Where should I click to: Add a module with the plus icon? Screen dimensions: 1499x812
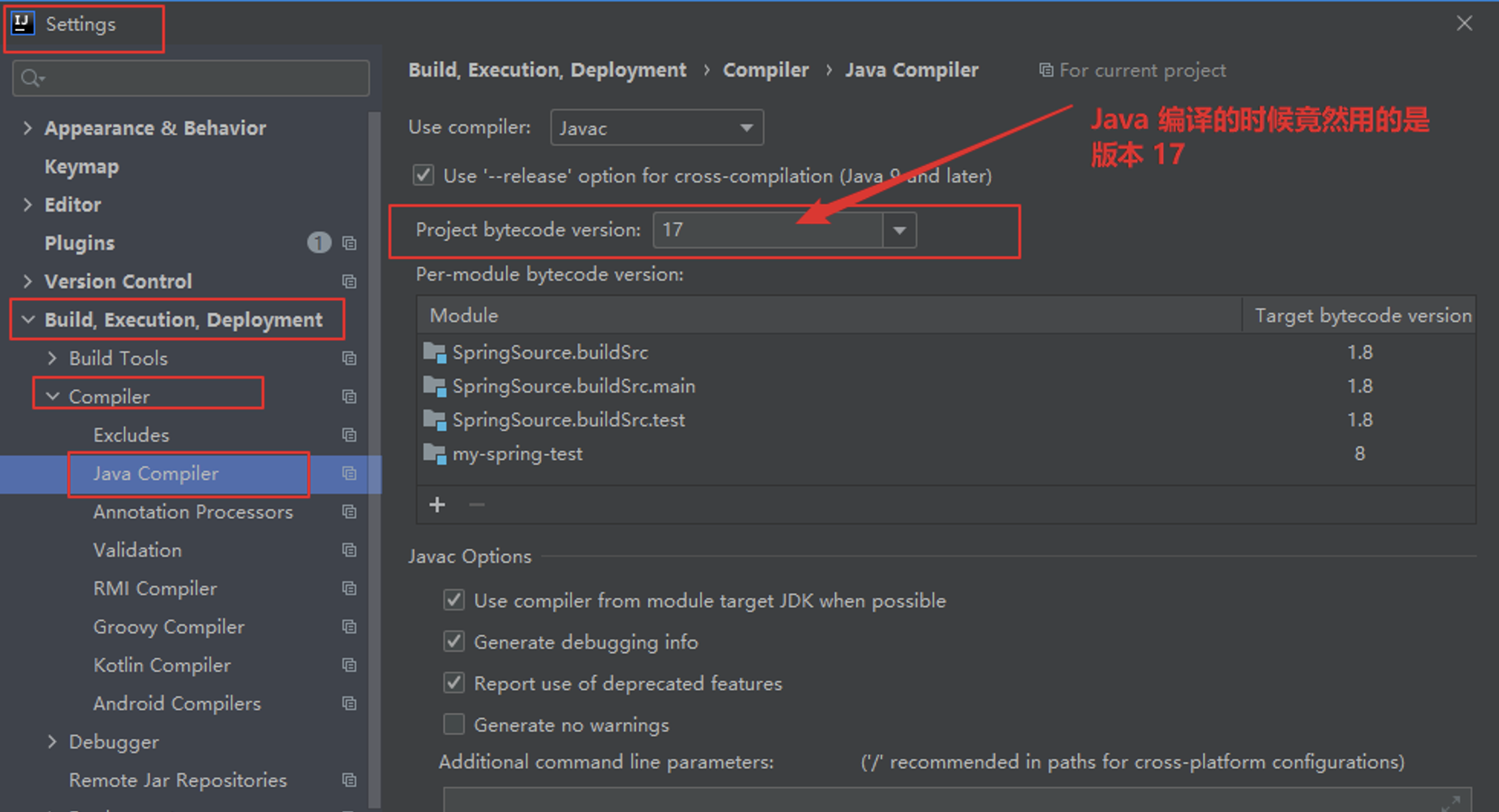pyautogui.click(x=437, y=504)
